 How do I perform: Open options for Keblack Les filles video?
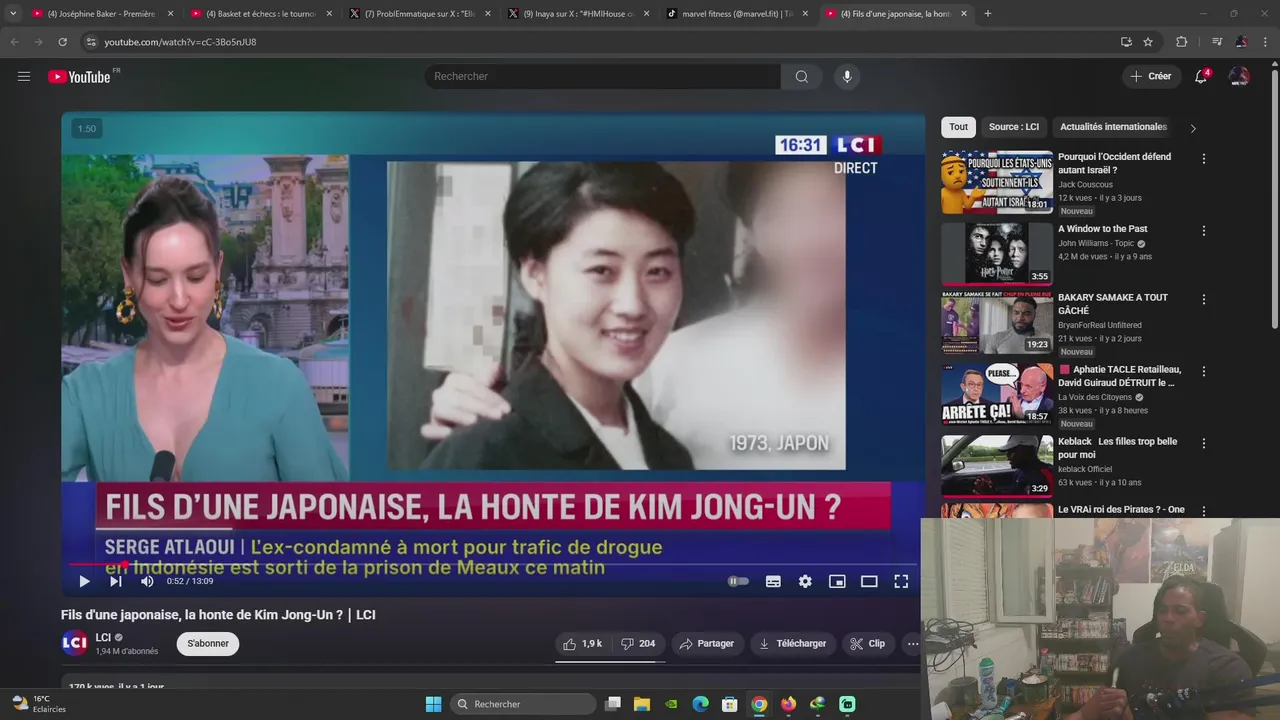pos(1204,443)
